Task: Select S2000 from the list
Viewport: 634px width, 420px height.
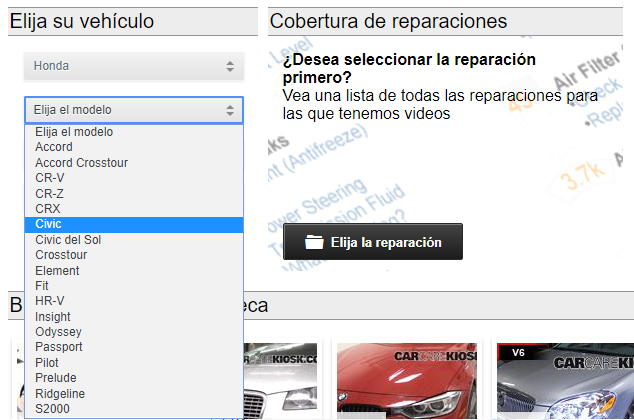Action: click(134, 409)
